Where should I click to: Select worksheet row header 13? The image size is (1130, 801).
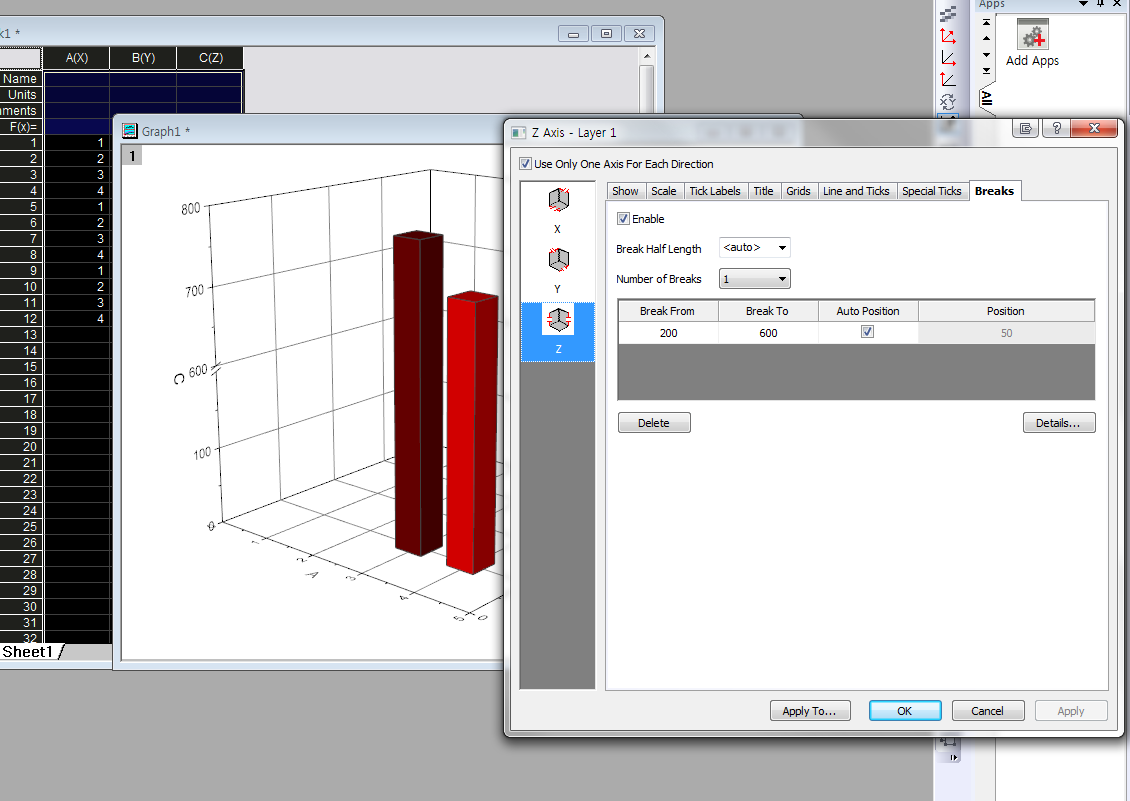(21, 335)
